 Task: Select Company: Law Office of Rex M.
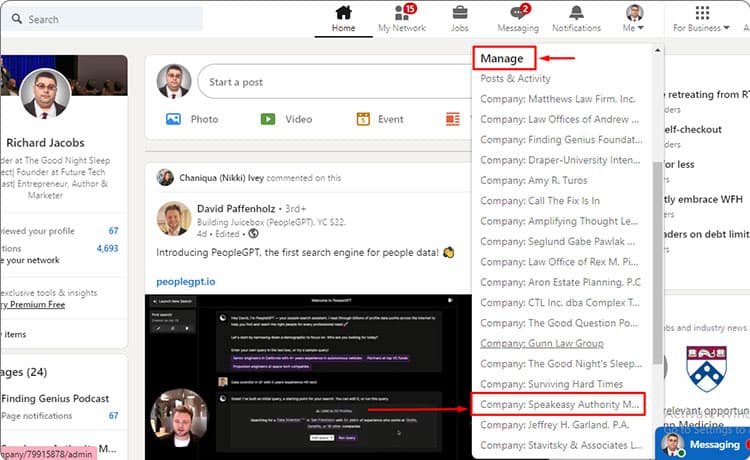pyautogui.click(x=559, y=262)
